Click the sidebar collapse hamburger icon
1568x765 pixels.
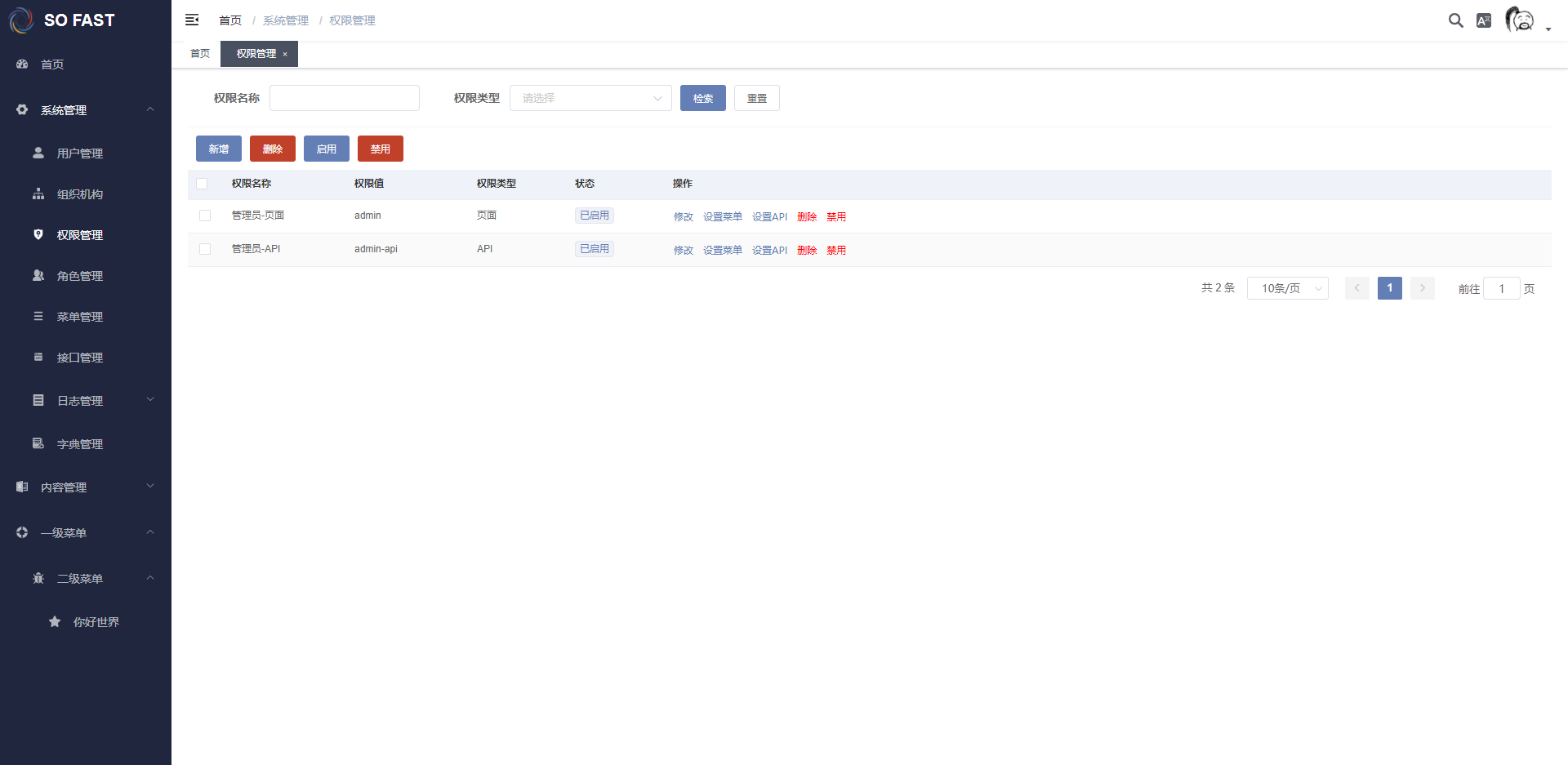click(192, 20)
